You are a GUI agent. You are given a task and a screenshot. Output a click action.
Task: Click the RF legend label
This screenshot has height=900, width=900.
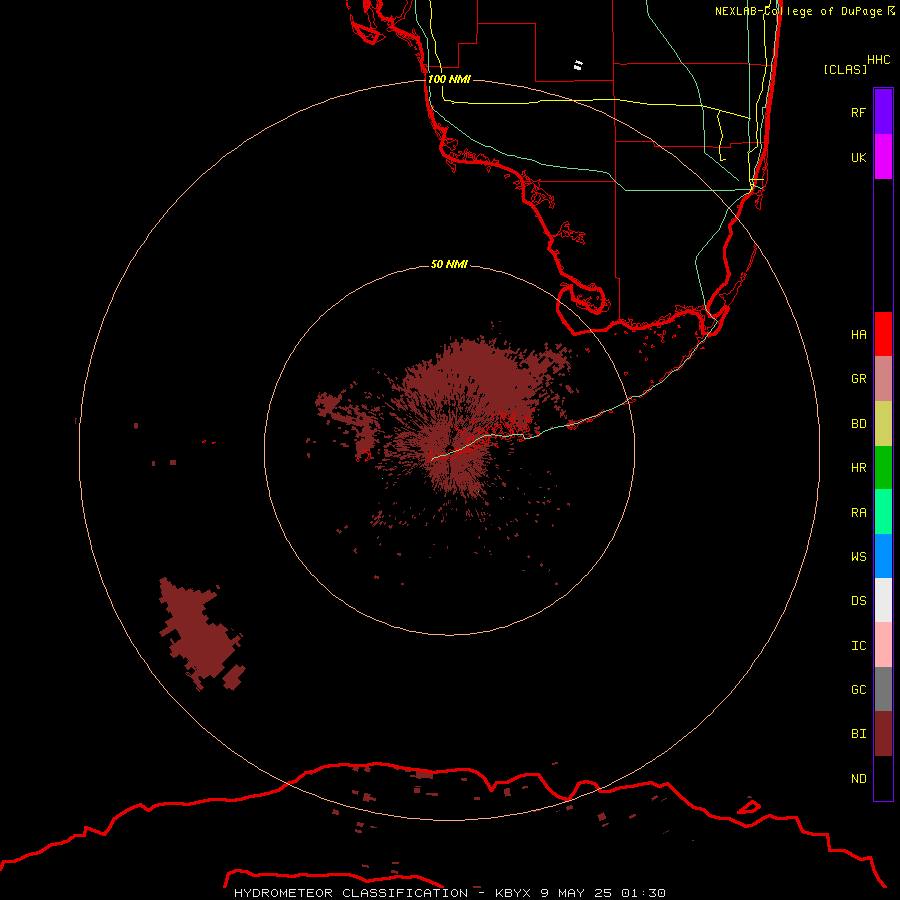pyautogui.click(x=858, y=112)
